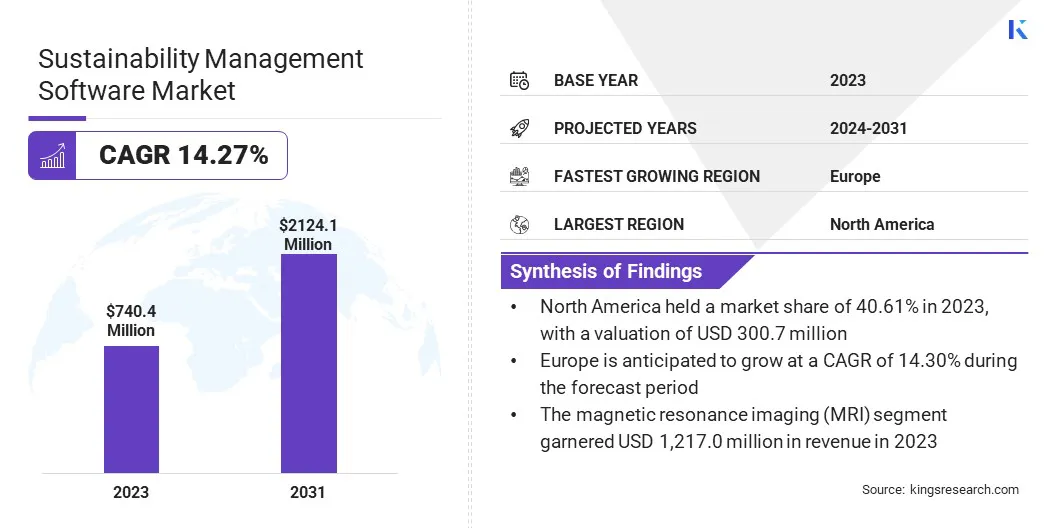
Task: Click the Kings Research K logo
Action: 1017,29
